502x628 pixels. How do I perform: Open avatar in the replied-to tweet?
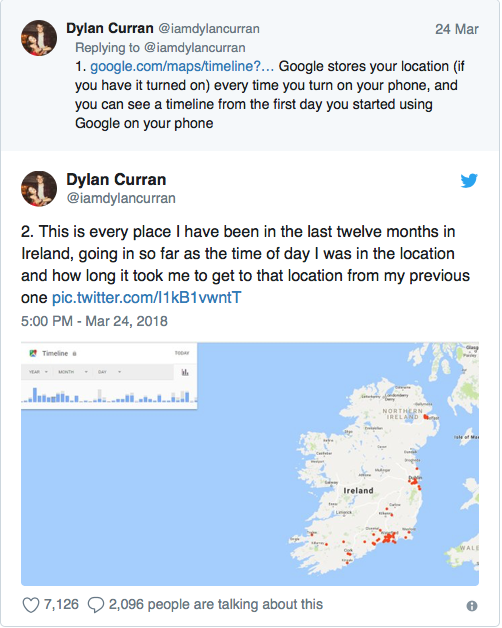click(x=39, y=38)
